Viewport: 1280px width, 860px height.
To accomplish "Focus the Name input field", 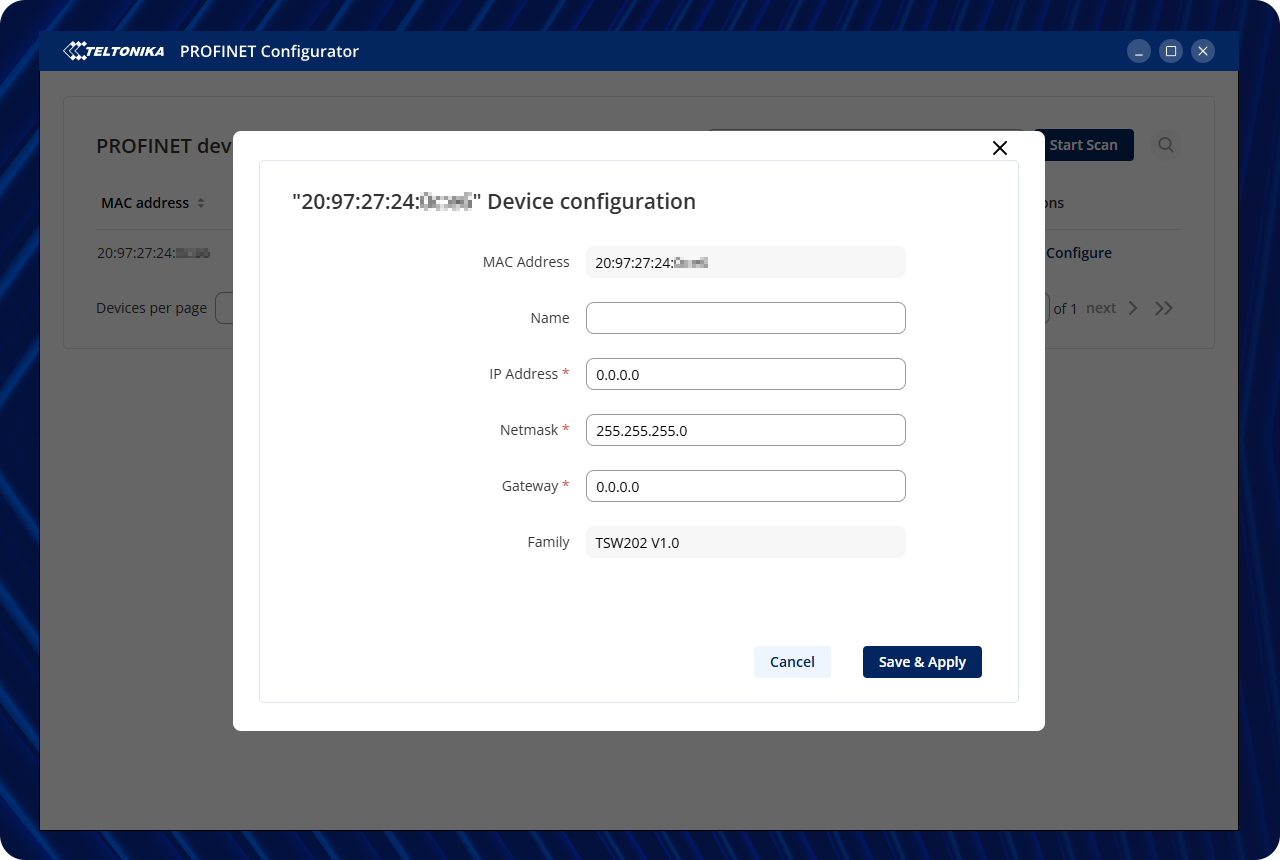I will 745,318.
